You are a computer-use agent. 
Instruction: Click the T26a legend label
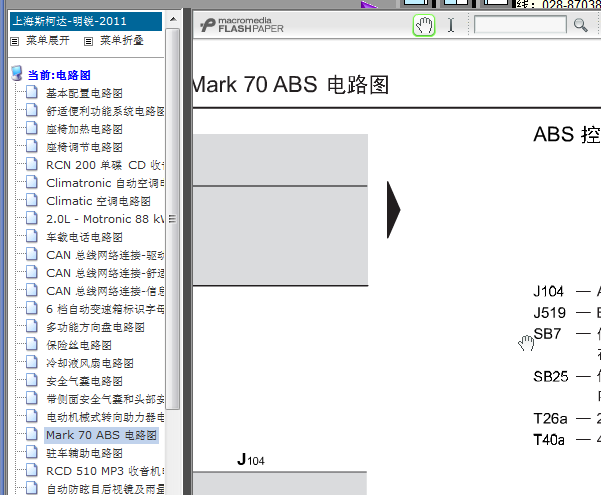coord(550,419)
